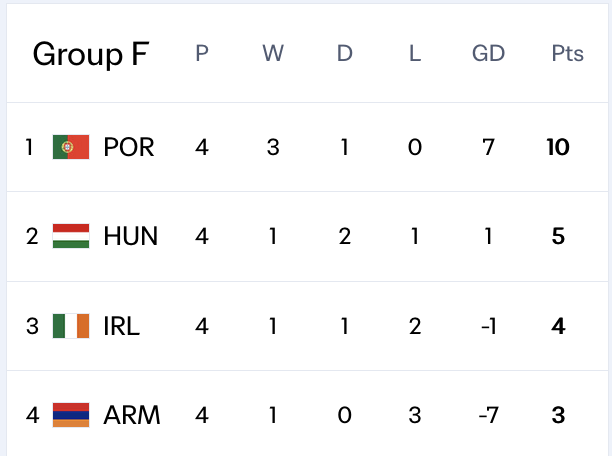
Task: Click the L column header
Action: (415, 54)
